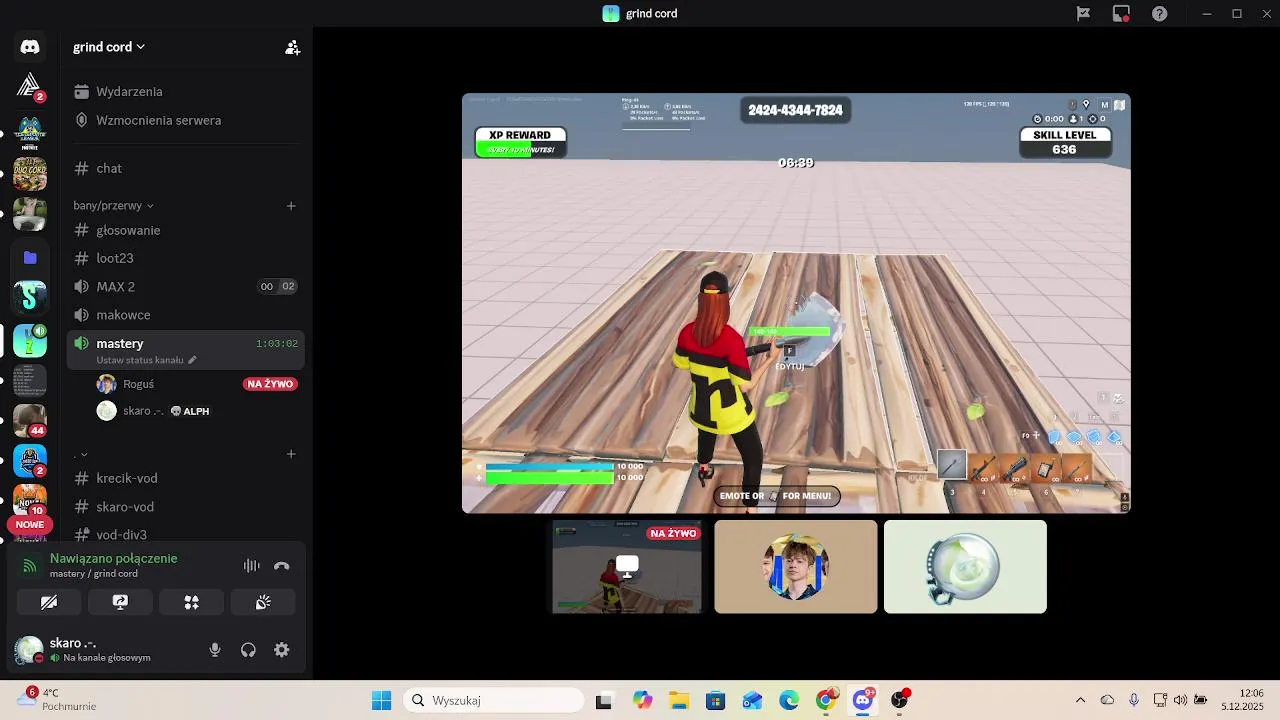Open the server icon with 44 badge

point(30,419)
